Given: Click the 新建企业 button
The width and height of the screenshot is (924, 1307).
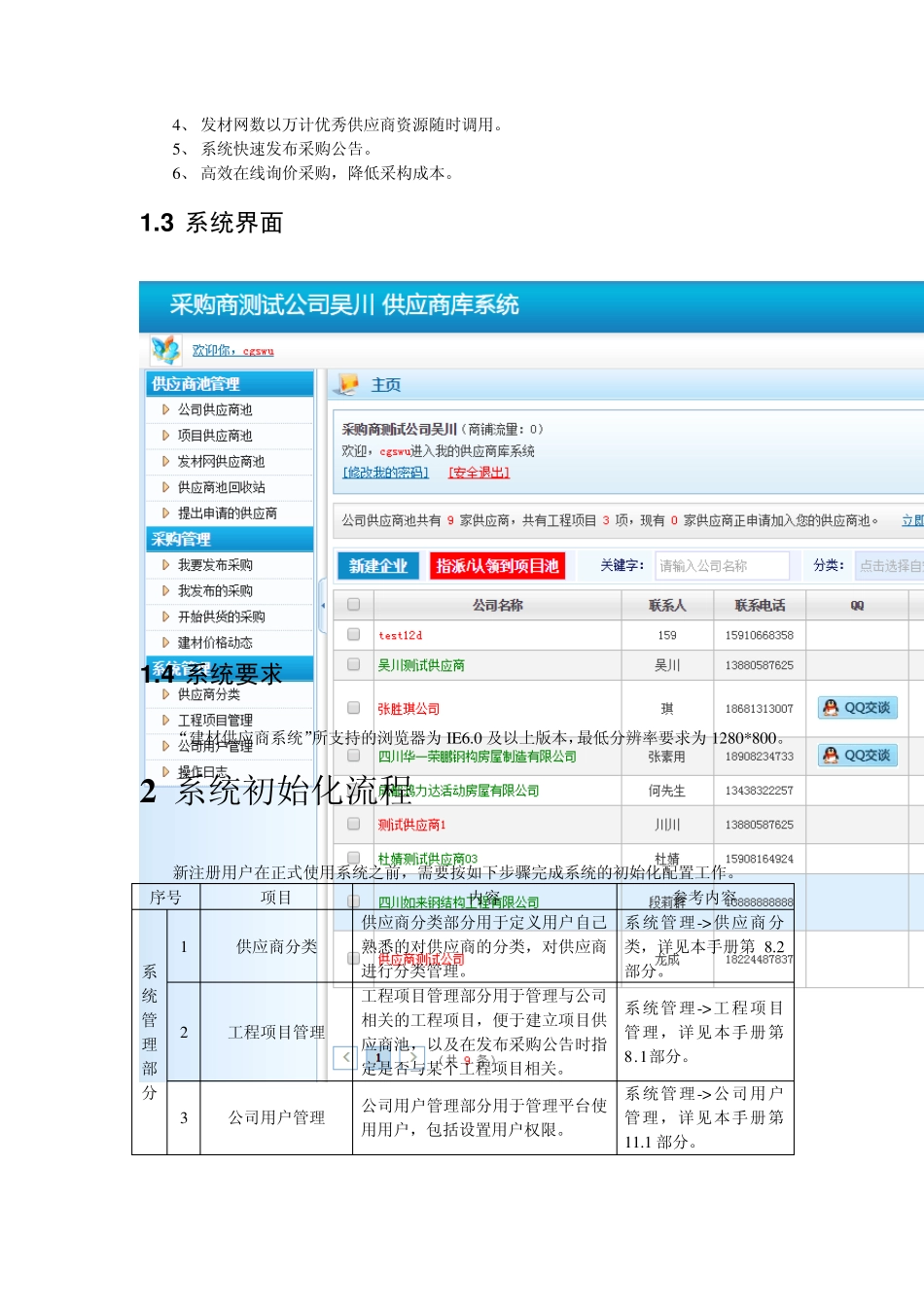Looking at the screenshot, I should 378,566.
